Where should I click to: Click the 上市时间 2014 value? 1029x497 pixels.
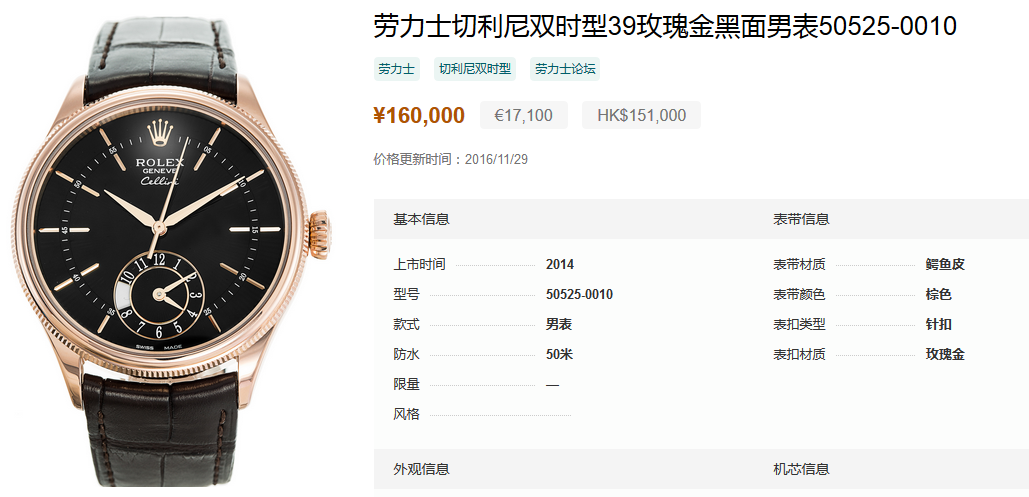click(x=560, y=265)
